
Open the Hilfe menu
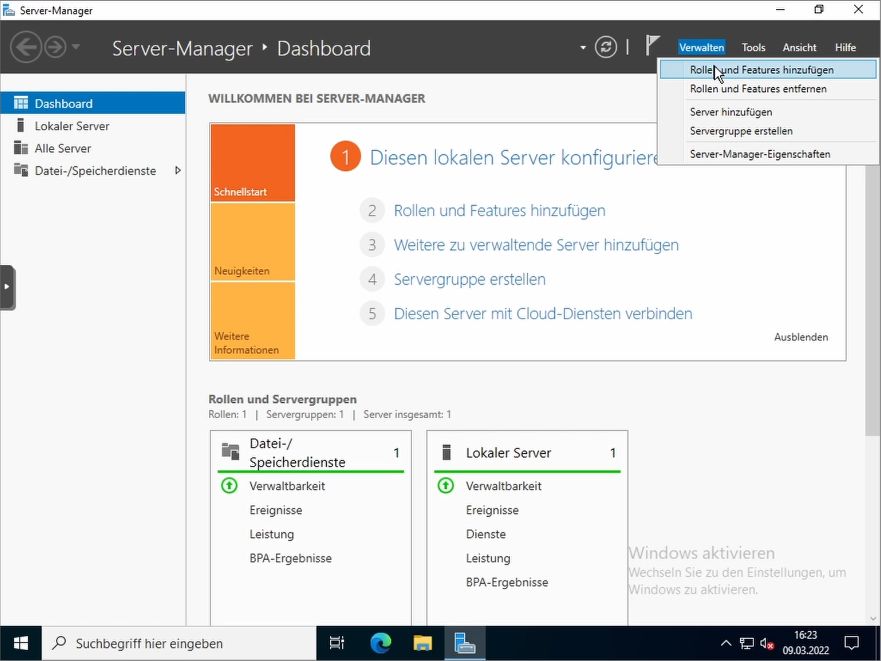[845, 48]
